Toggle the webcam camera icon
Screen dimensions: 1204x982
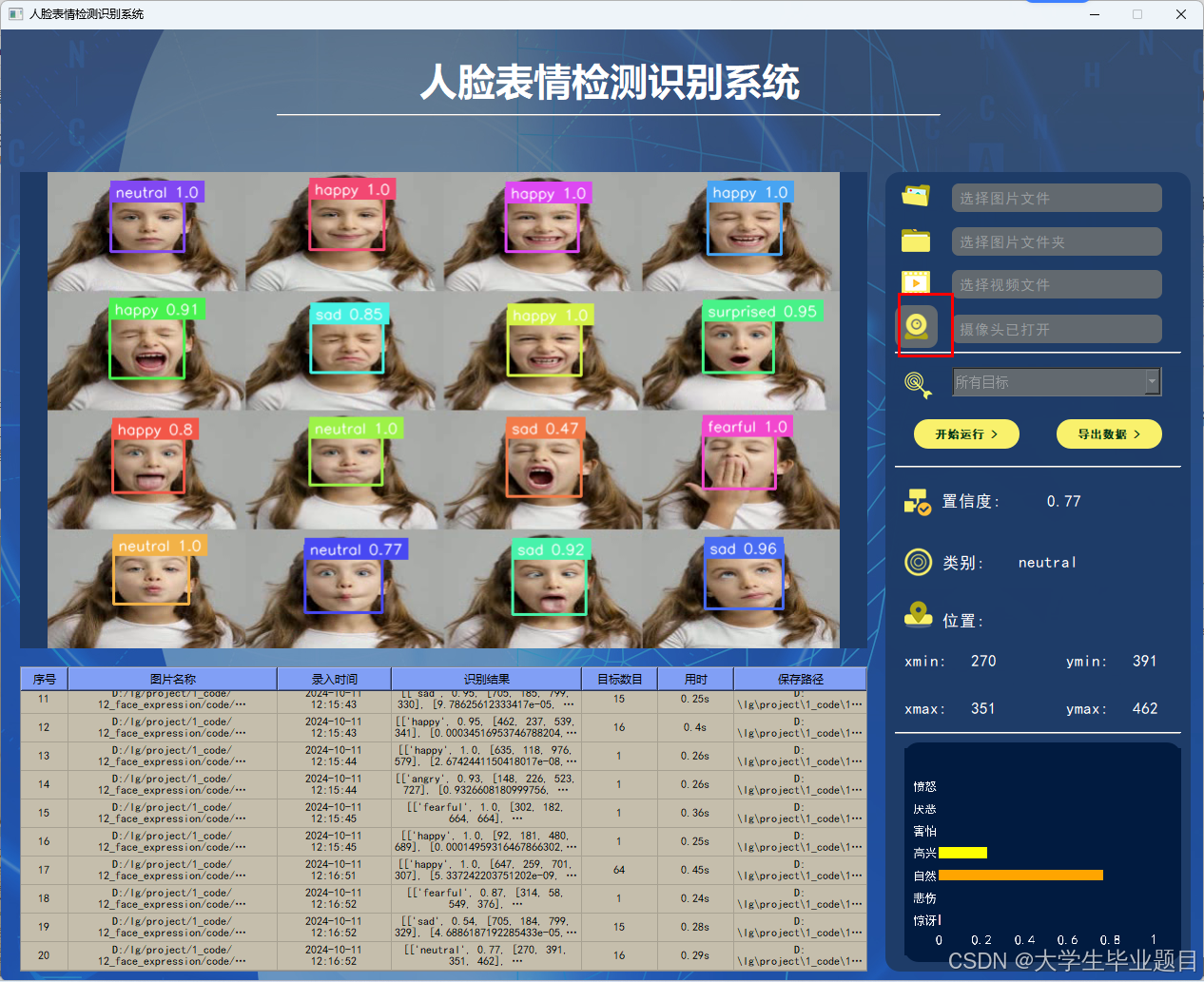(x=917, y=327)
